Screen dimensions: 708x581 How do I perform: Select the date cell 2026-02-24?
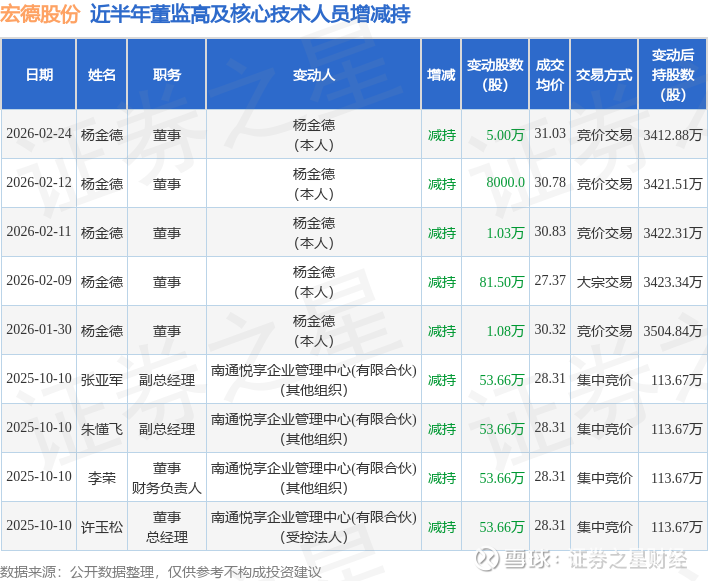(x=39, y=134)
